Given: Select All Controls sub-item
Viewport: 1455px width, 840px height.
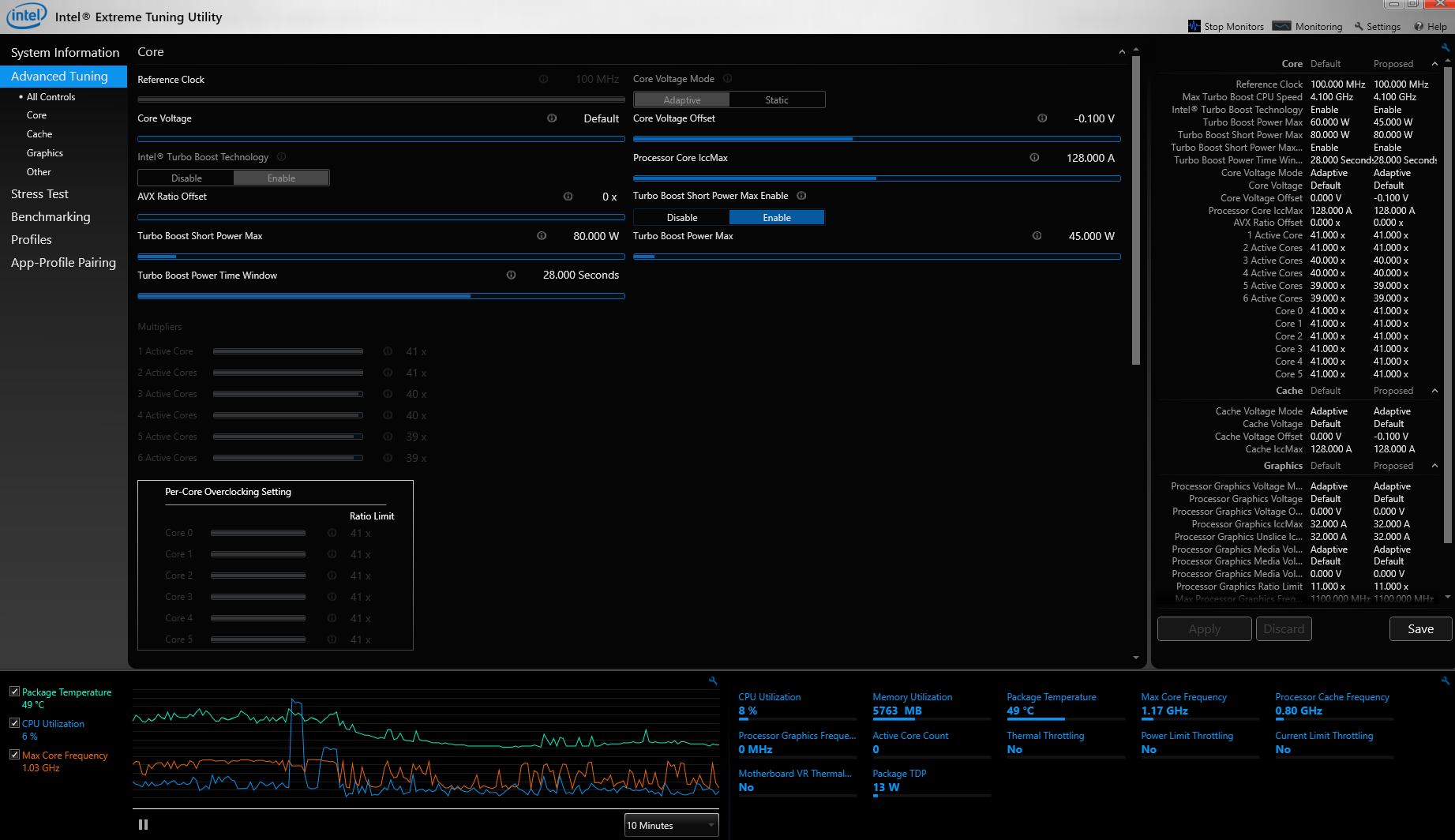Looking at the screenshot, I should [x=51, y=97].
